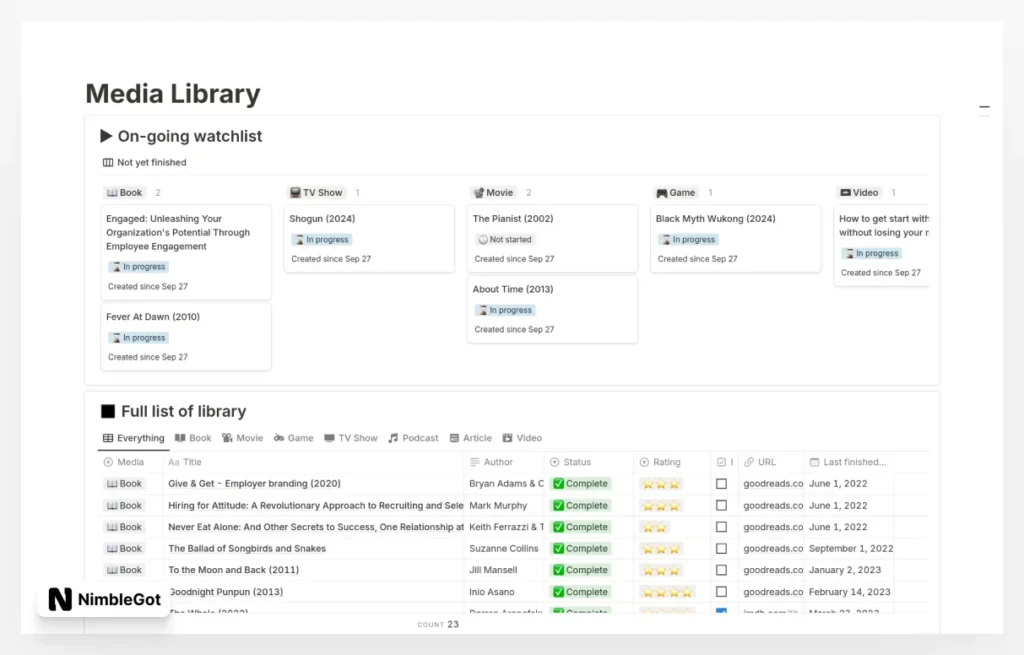The width and height of the screenshot is (1024, 655).
Task: Click Complete status in Give & Get row
Action: (581, 484)
